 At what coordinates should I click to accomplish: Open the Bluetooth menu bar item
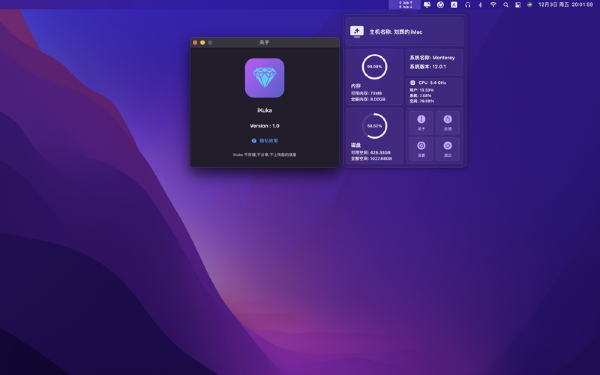(x=480, y=5)
